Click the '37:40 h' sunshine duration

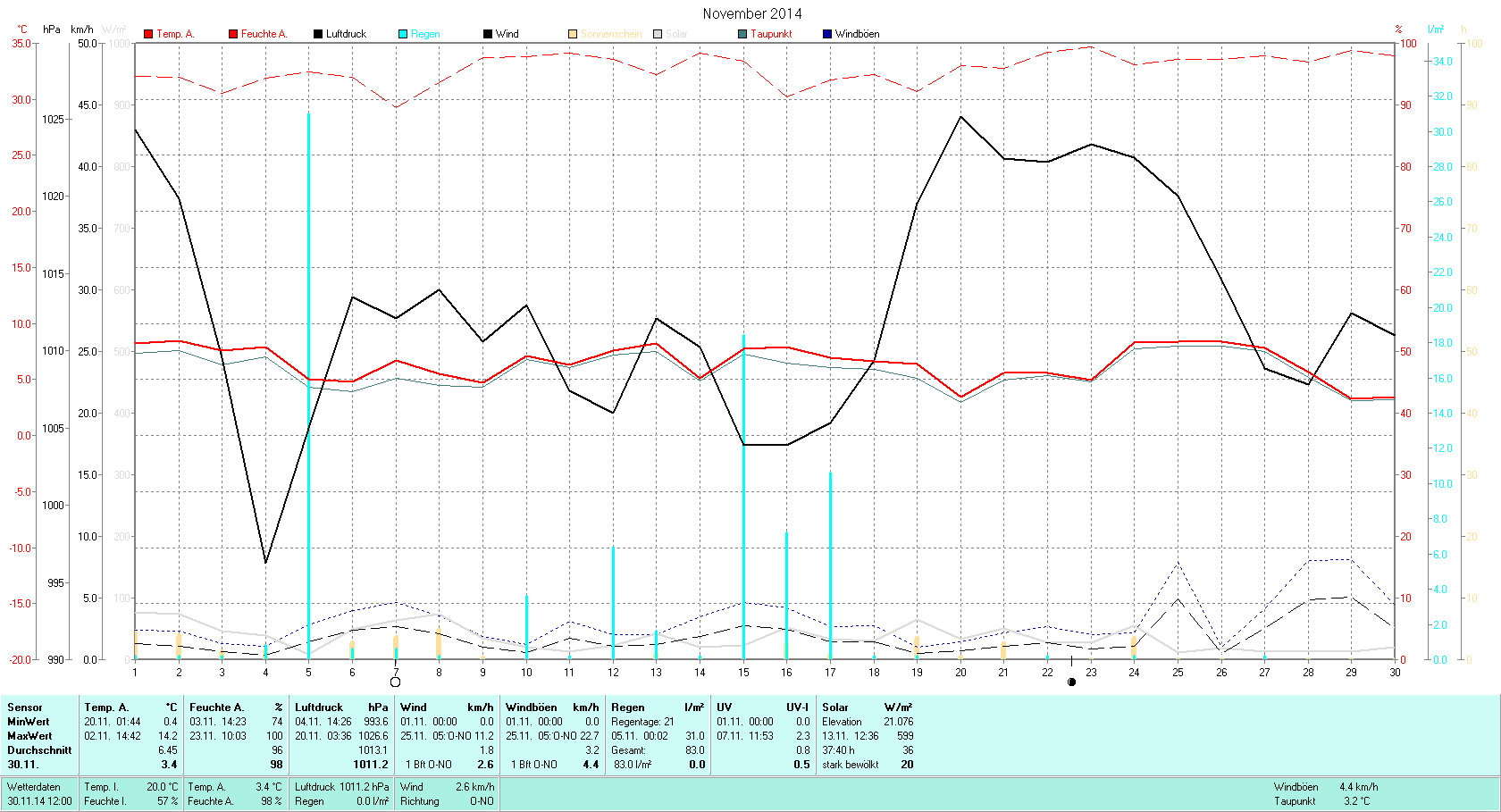(838, 750)
